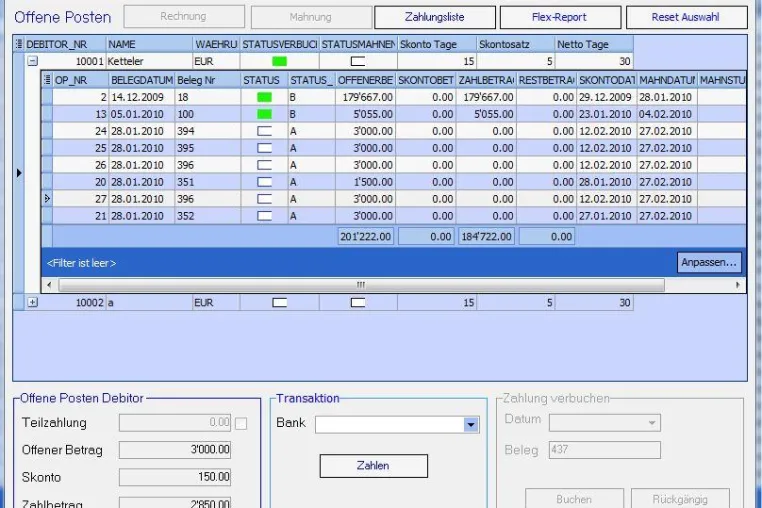This screenshot has width=762, height=508.
Task: Toggle status box for OP 26 row
Action: (x=264, y=165)
